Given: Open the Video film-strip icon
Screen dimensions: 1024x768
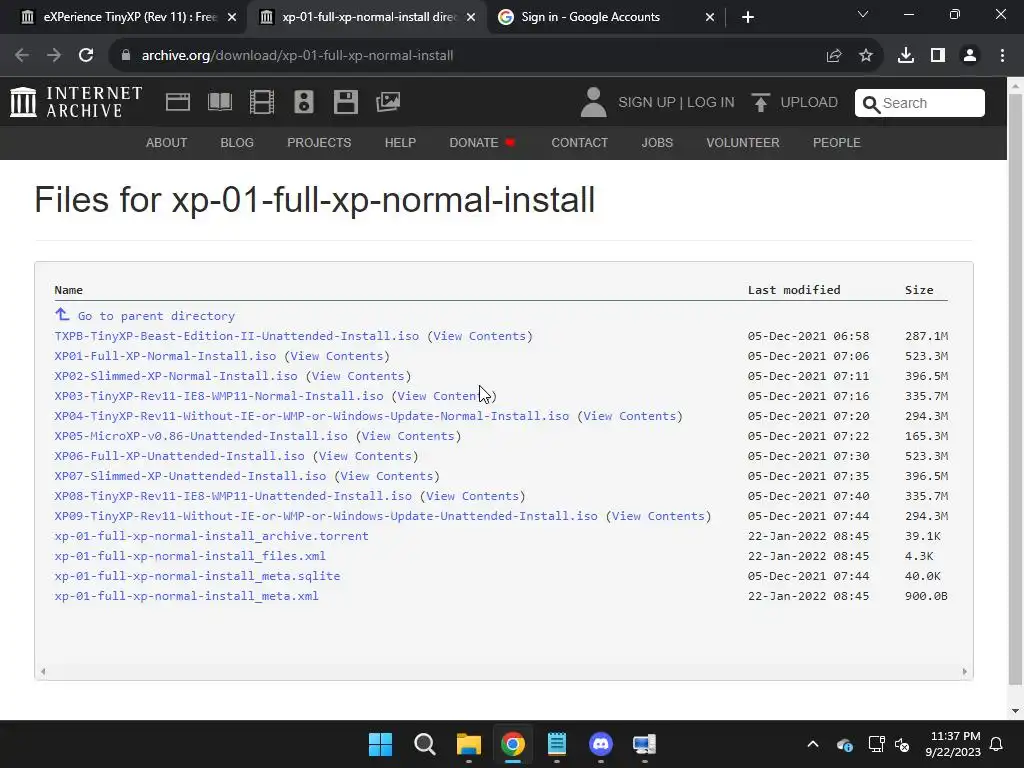Looking at the screenshot, I should pyautogui.click(x=262, y=102).
